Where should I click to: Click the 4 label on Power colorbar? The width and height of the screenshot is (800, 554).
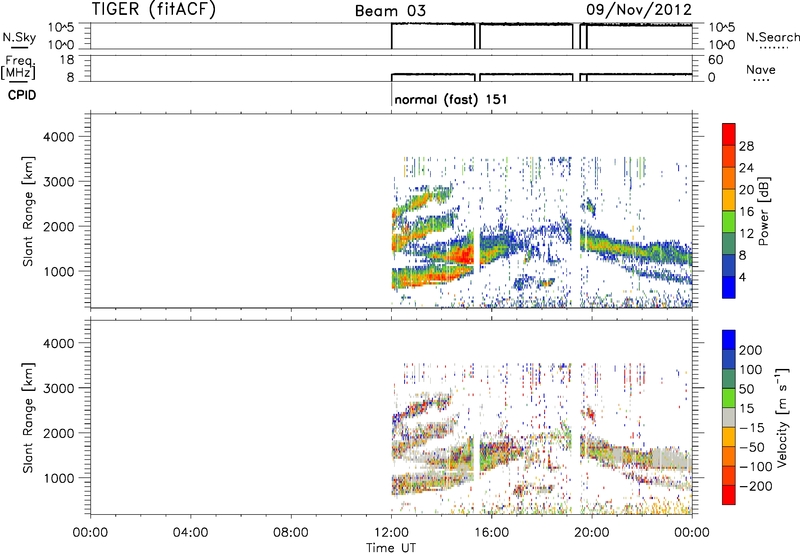coord(743,277)
